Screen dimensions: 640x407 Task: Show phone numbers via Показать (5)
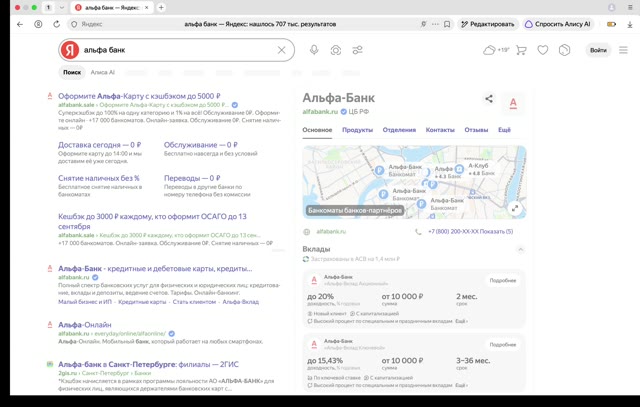coord(497,231)
